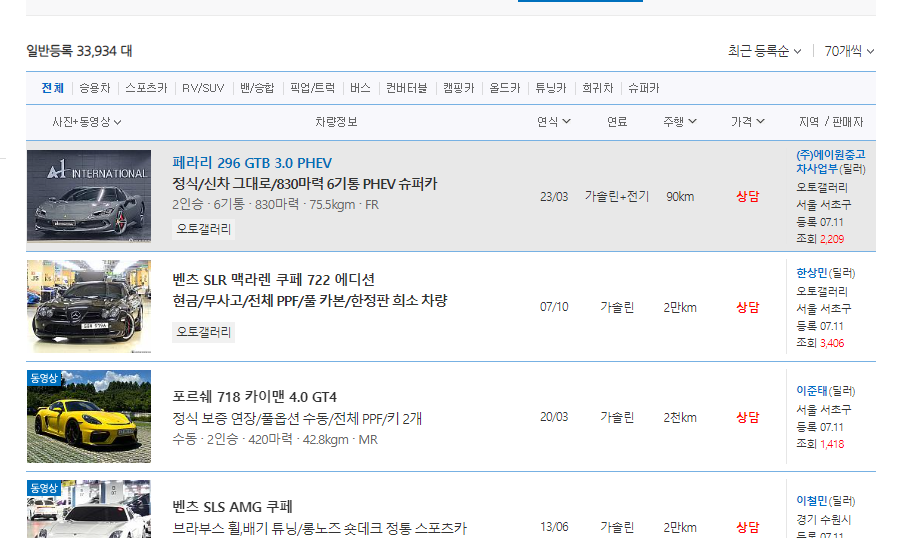Click the 조회 2,209 view count
Screen dimensions: 910x538
pyautogui.click(x=820, y=239)
